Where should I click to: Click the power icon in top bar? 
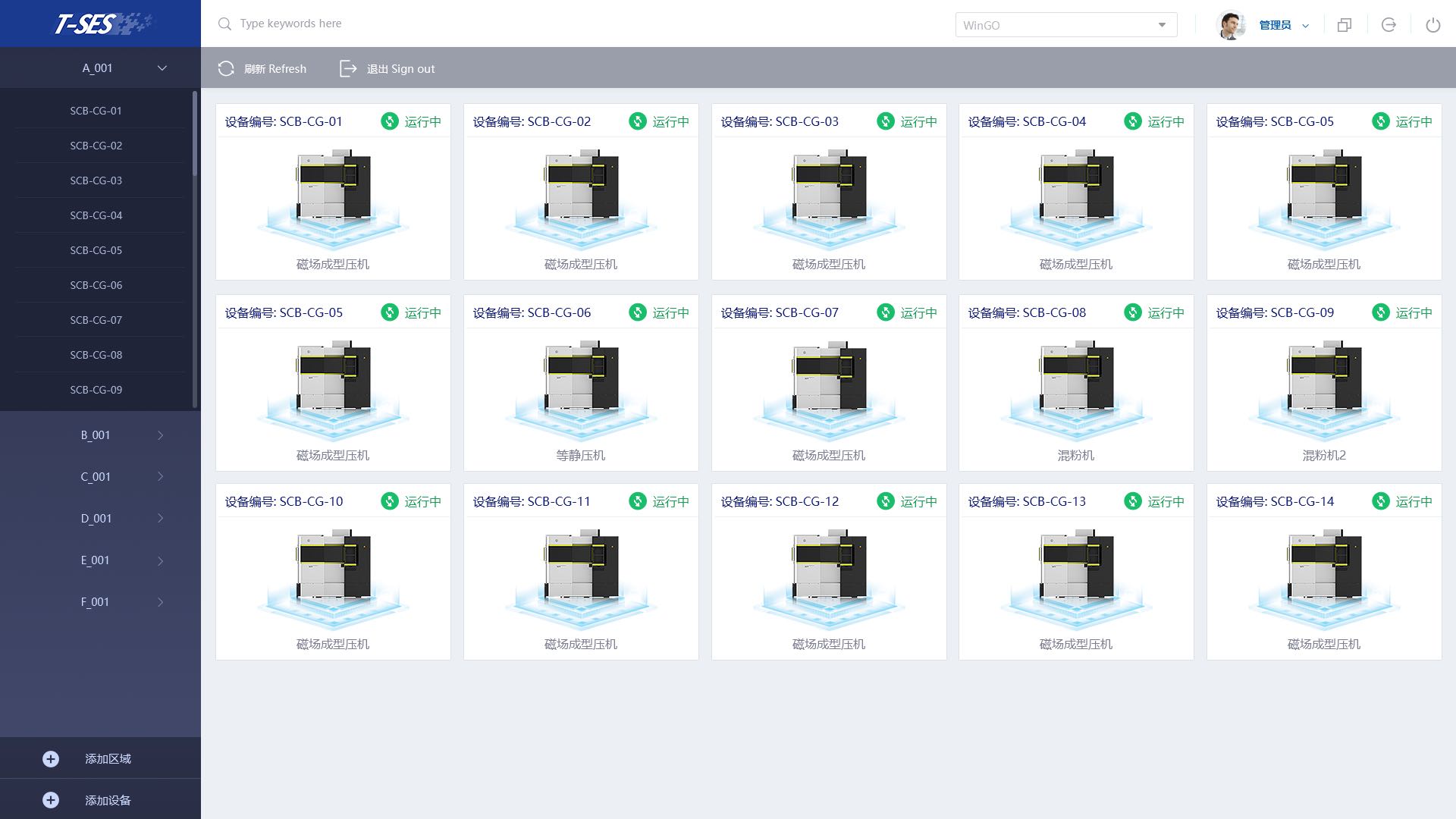click(1432, 25)
